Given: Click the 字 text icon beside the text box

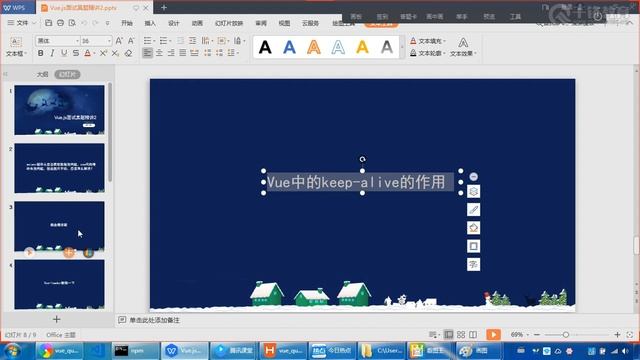Looking at the screenshot, I should (473, 264).
